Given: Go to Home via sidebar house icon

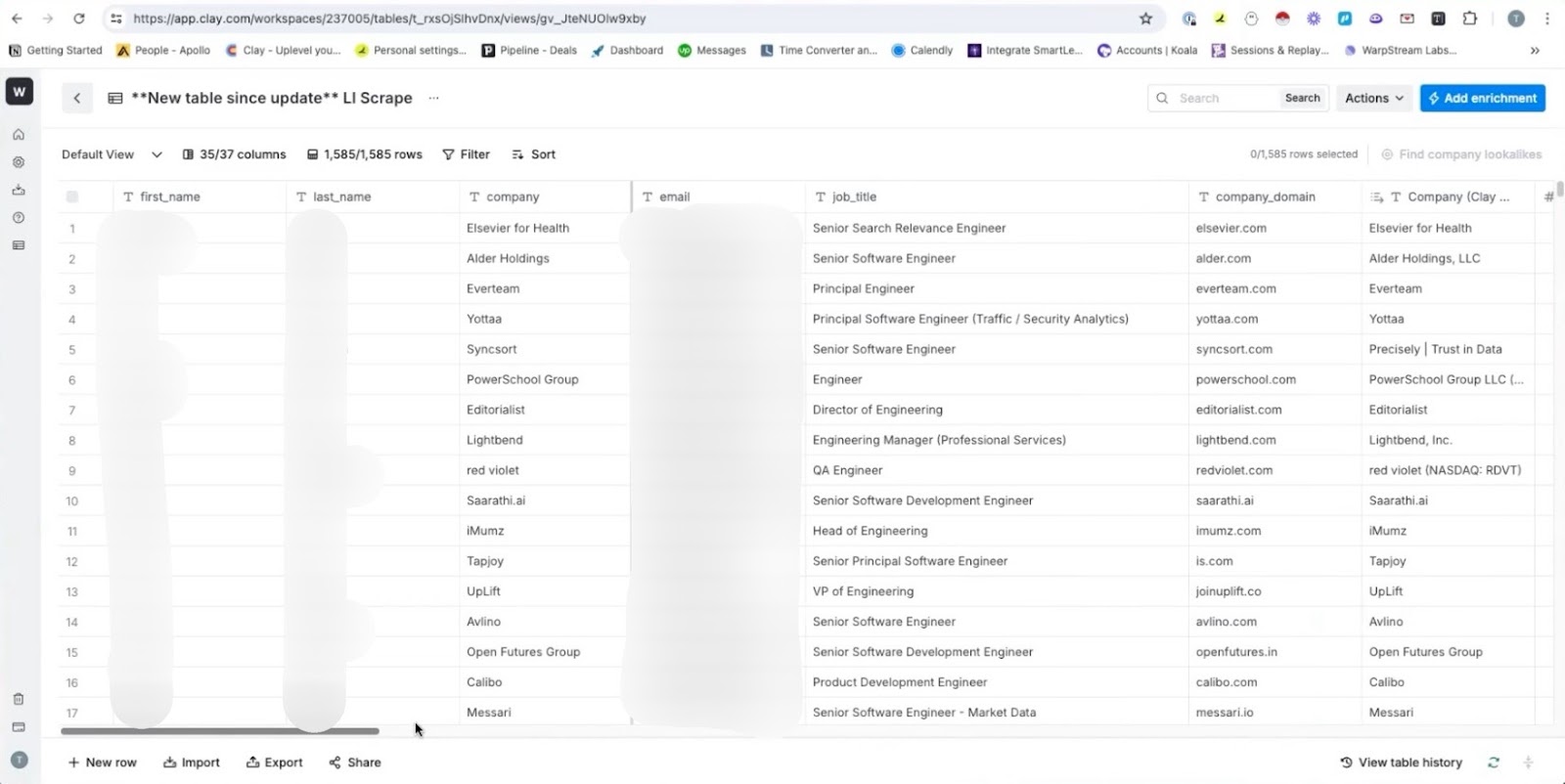Looking at the screenshot, I should pos(19,135).
